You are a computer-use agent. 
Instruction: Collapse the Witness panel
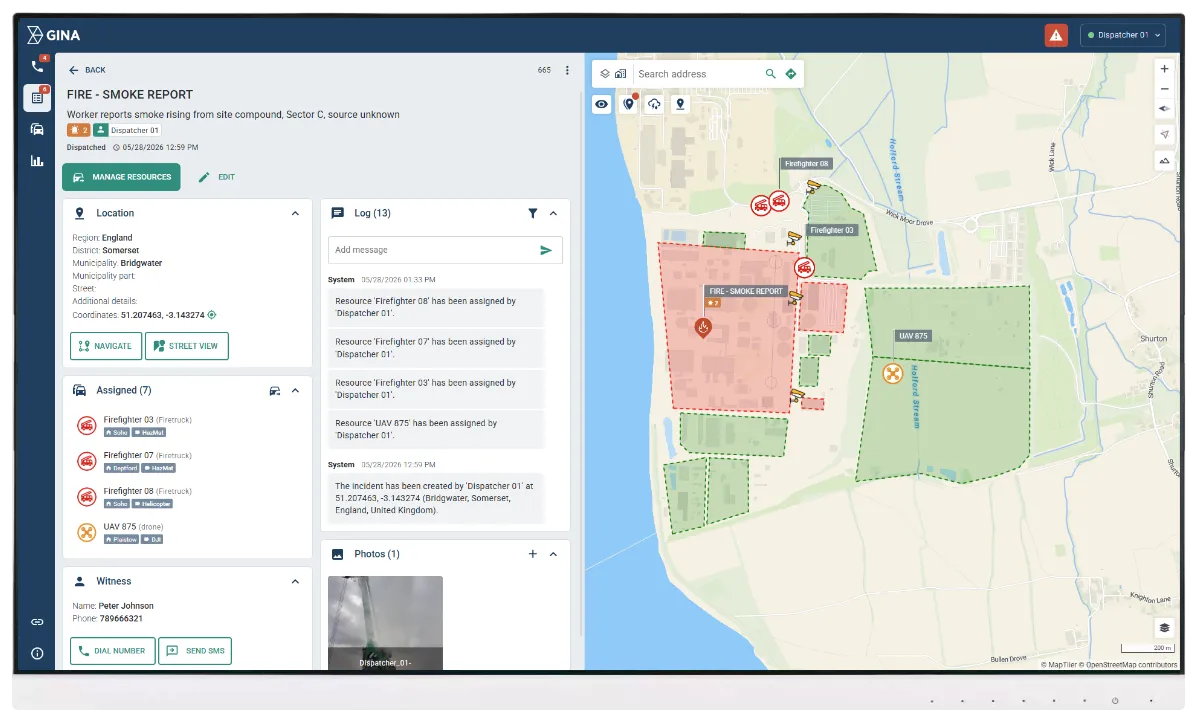295,581
